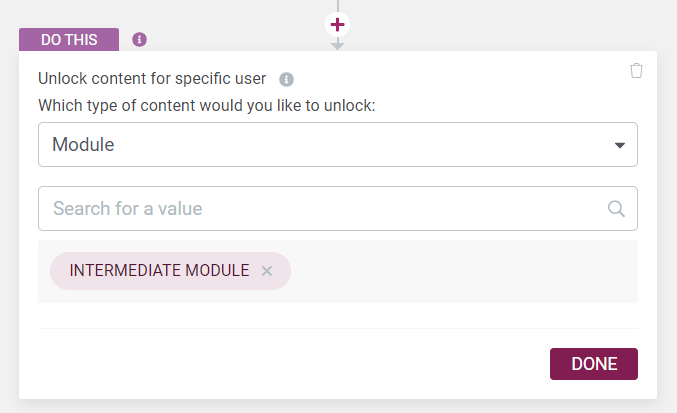This screenshot has width=677, height=413.
Task: Click the plus icon to add a step
Action: click(337, 25)
